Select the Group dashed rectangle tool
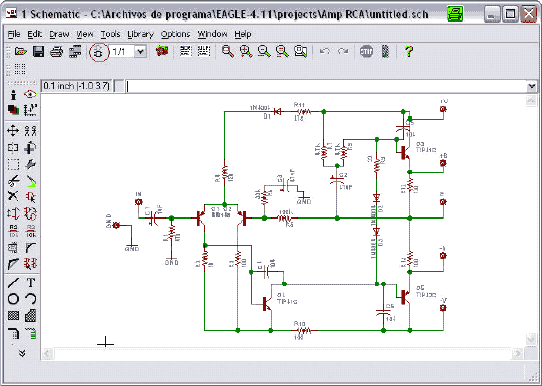542x386 pixels. pos(13,164)
